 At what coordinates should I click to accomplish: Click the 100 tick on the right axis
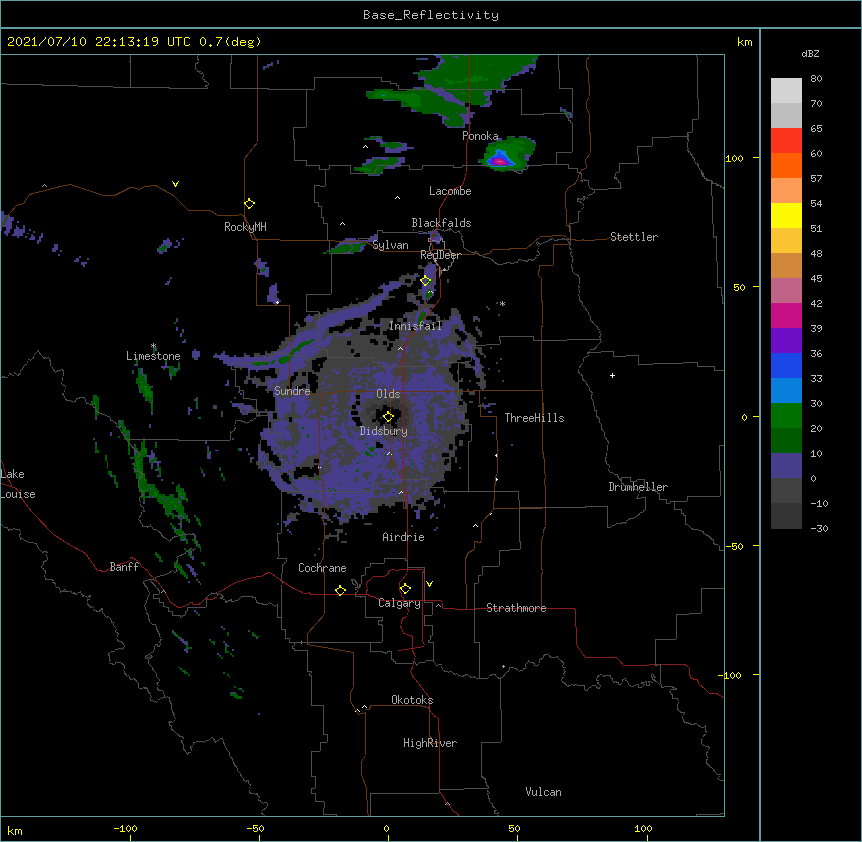[x=734, y=158]
